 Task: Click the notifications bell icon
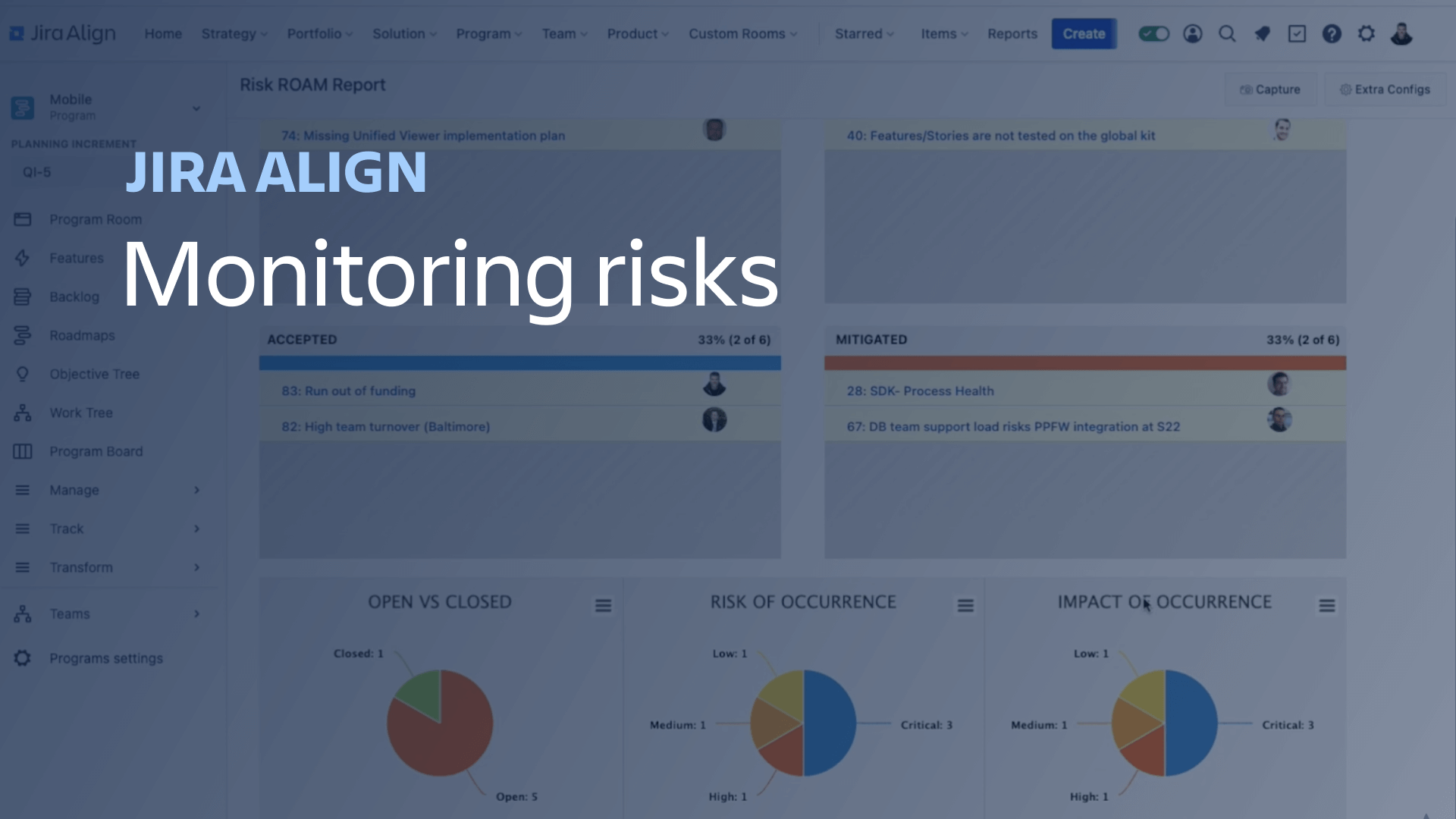1262,34
